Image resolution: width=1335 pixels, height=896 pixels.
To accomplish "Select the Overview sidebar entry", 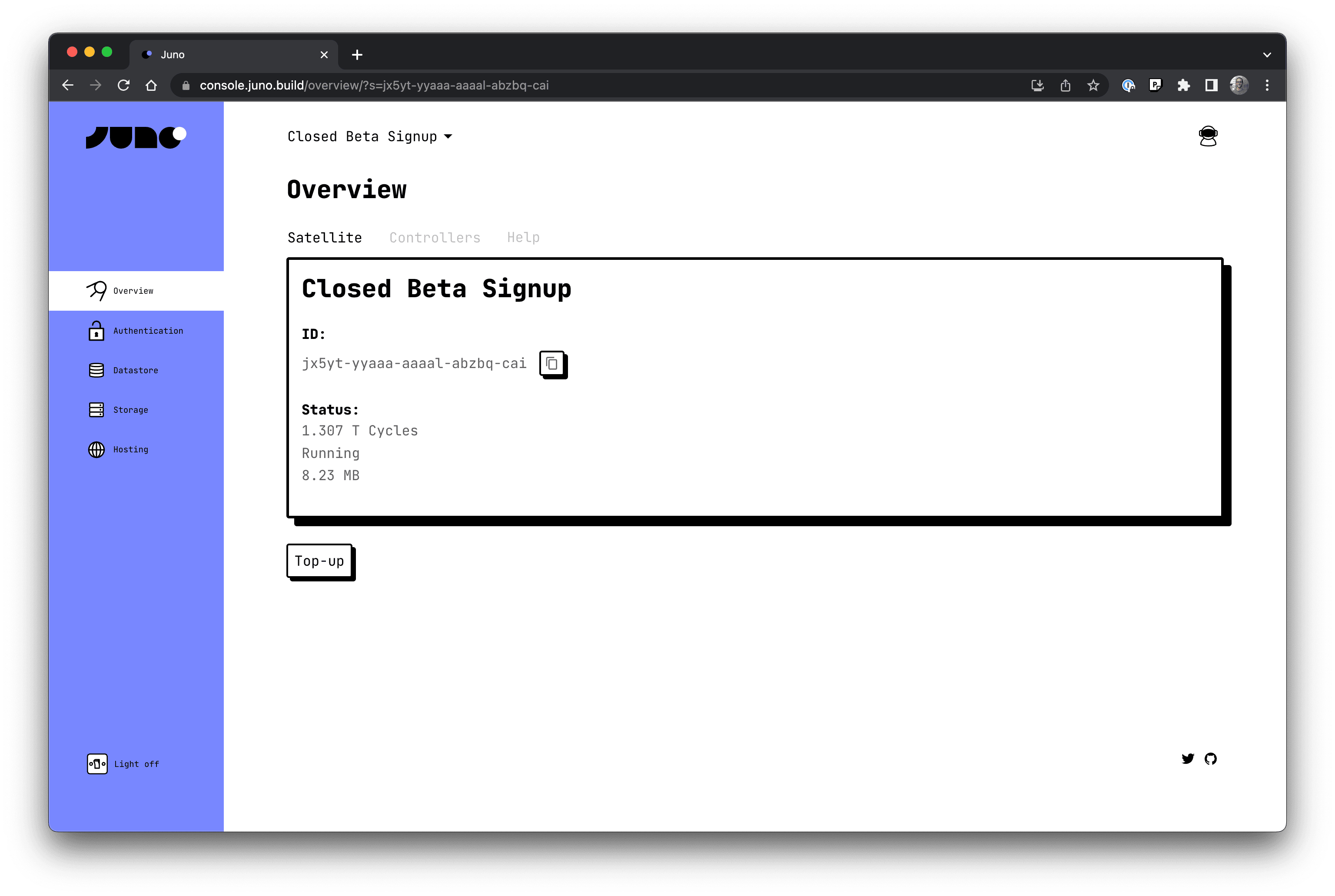I will pyautogui.click(x=133, y=290).
